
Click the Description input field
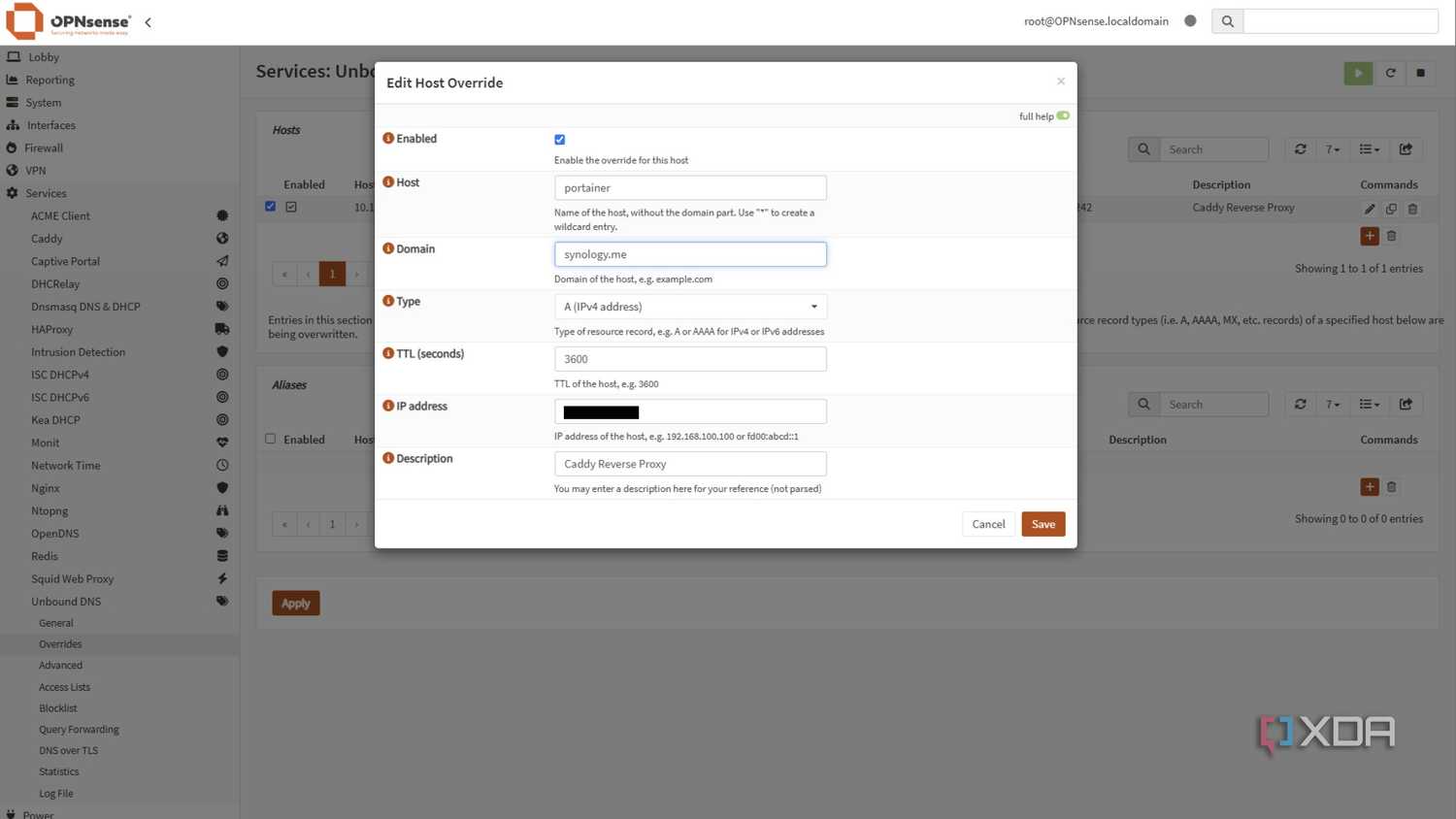point(690,464)
